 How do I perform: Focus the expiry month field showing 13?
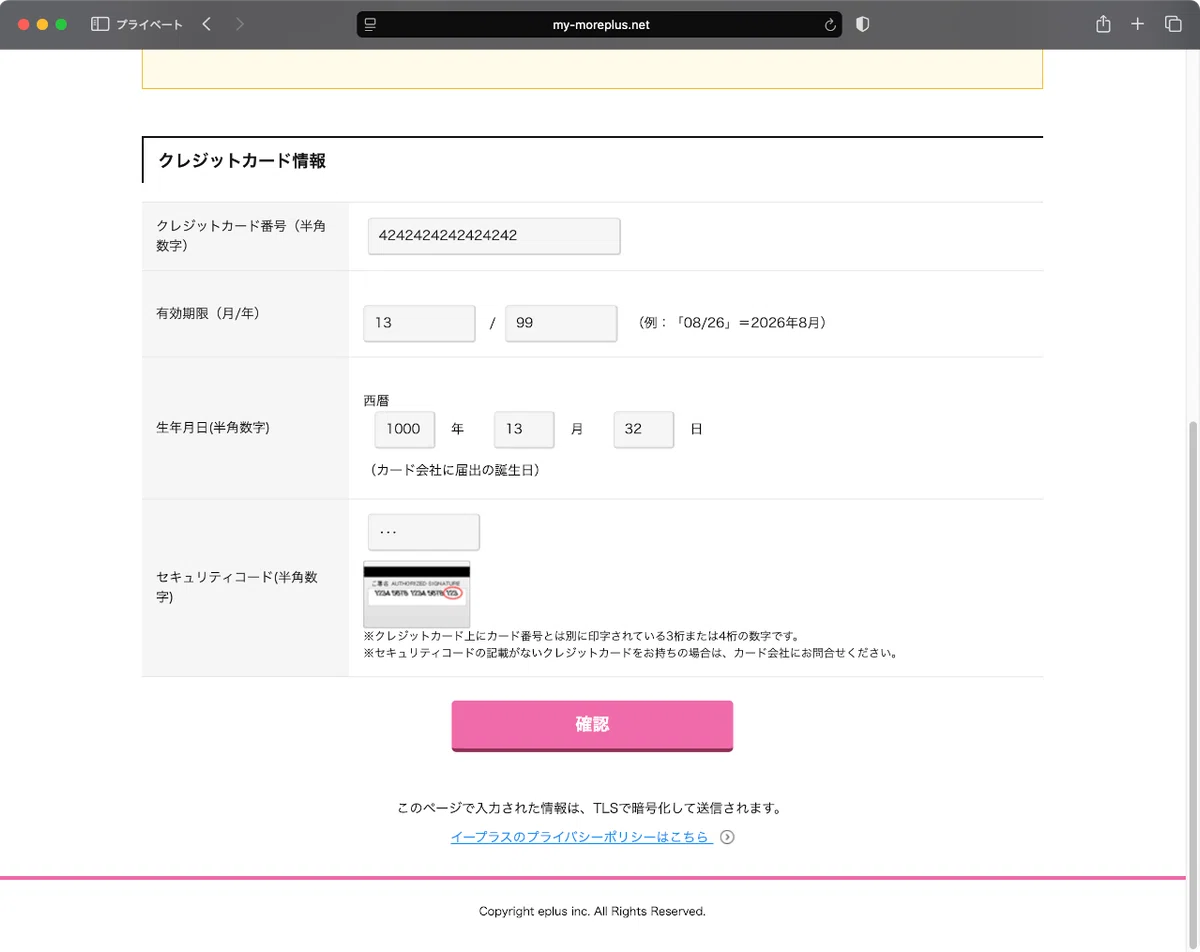tap(419, 323)
